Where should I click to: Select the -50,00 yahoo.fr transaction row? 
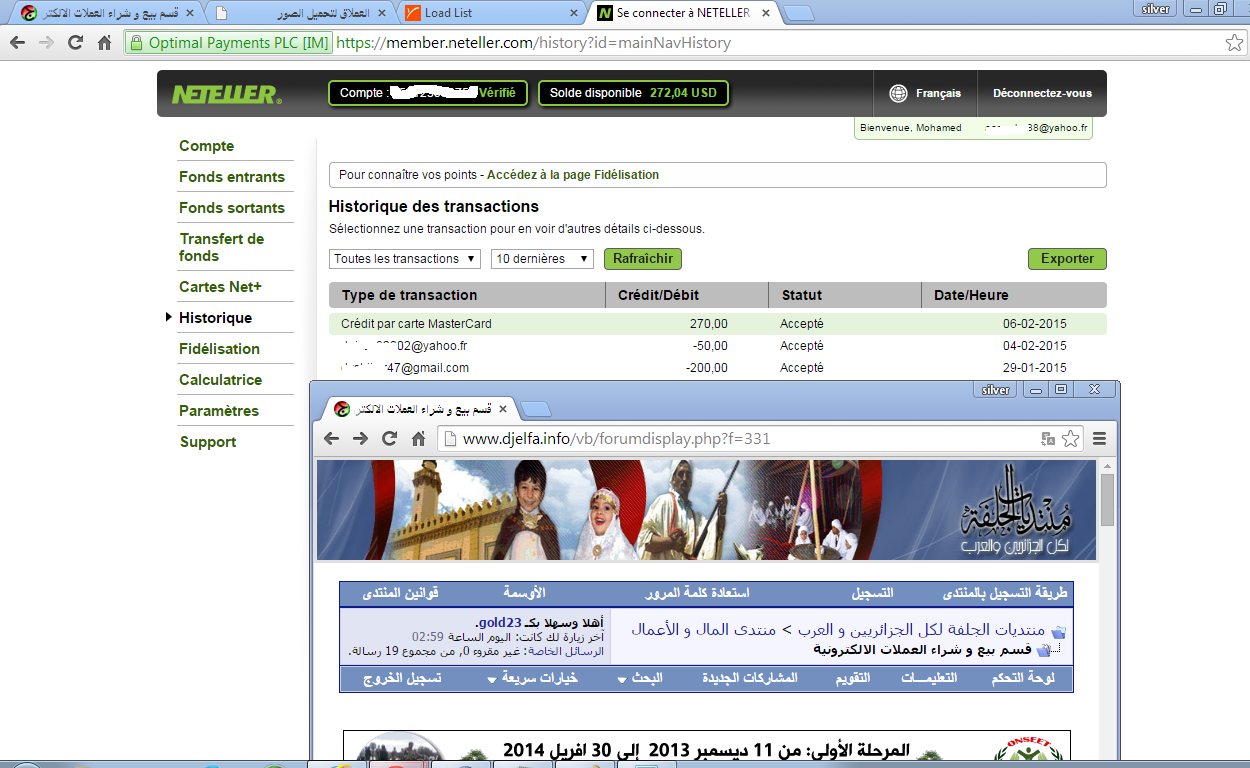click(718, 346)
